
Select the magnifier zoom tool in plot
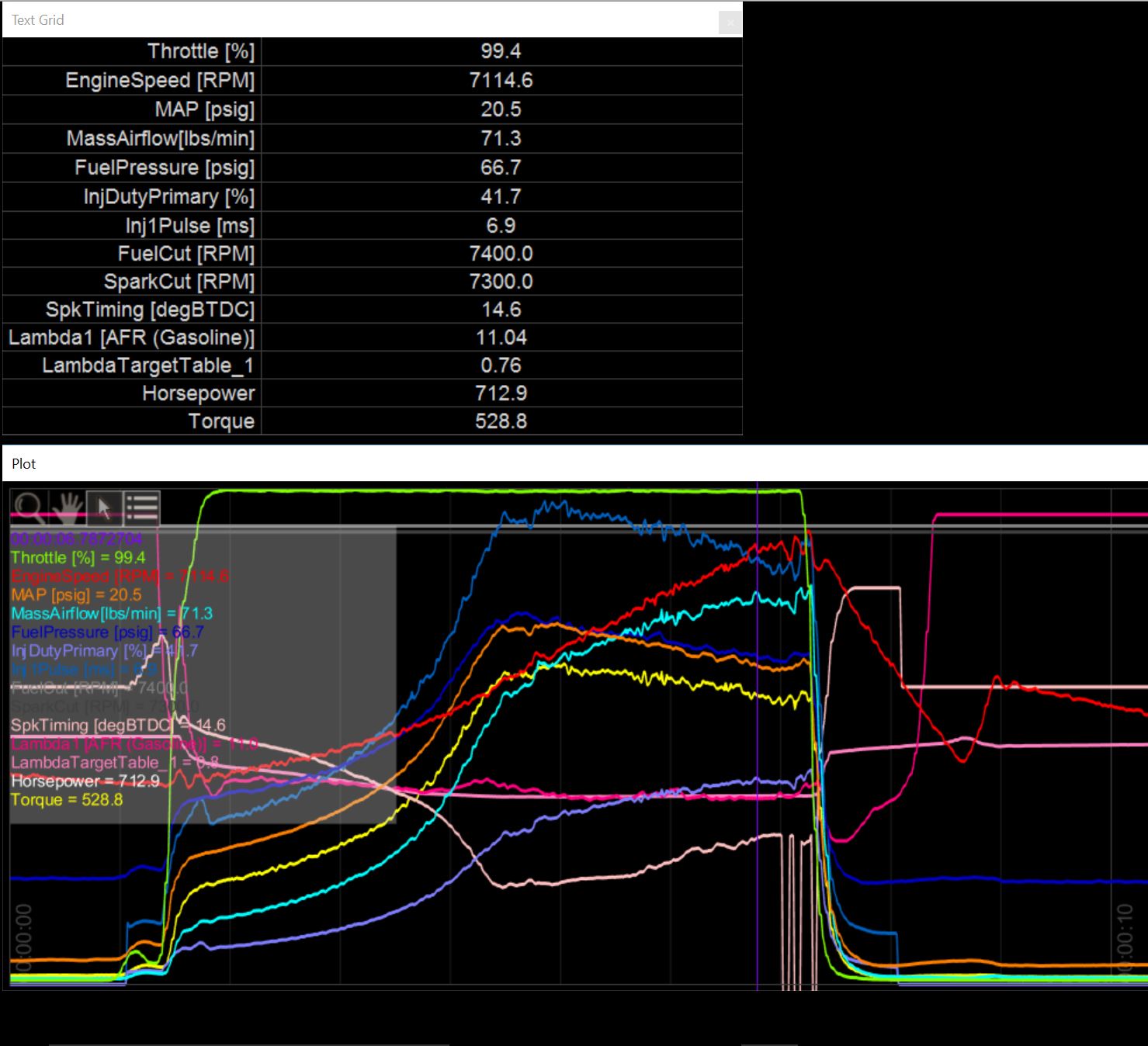coord(29,508)
